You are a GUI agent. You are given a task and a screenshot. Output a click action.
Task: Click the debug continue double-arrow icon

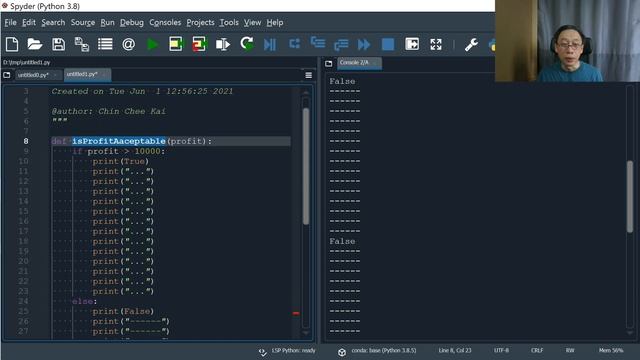click(x=364, y=44)
